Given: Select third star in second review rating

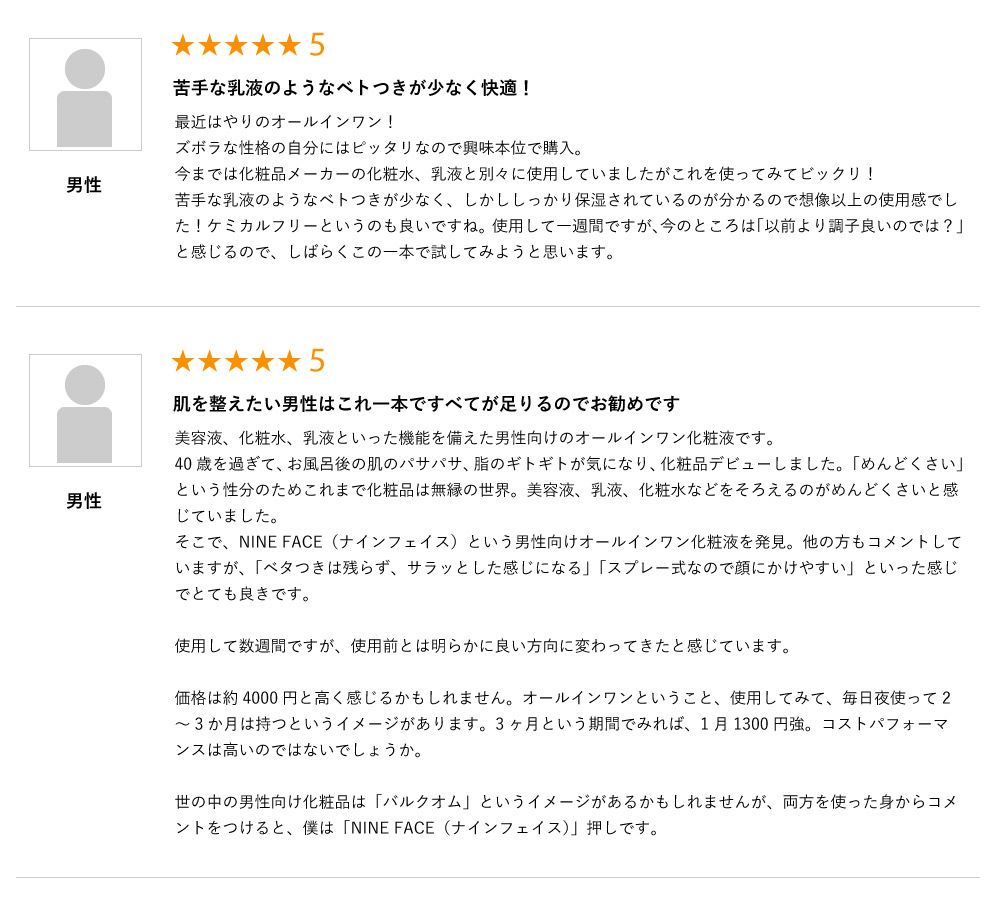Looking at the screenshot, I should pos(236,361).
